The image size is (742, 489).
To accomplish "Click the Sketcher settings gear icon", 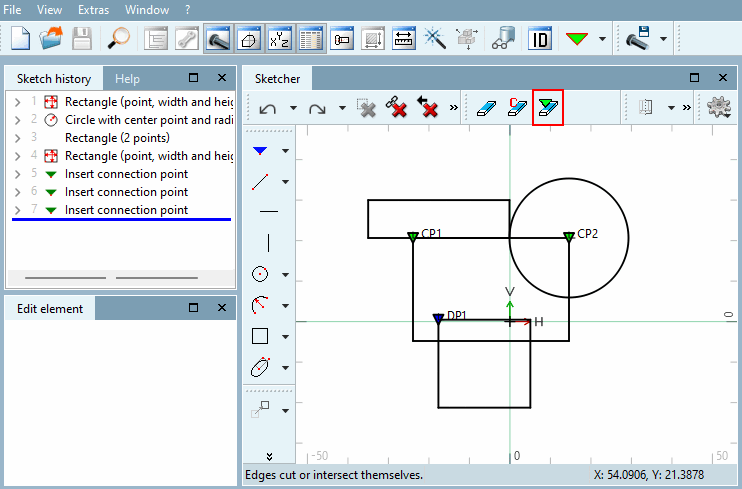I will [718, 108].
